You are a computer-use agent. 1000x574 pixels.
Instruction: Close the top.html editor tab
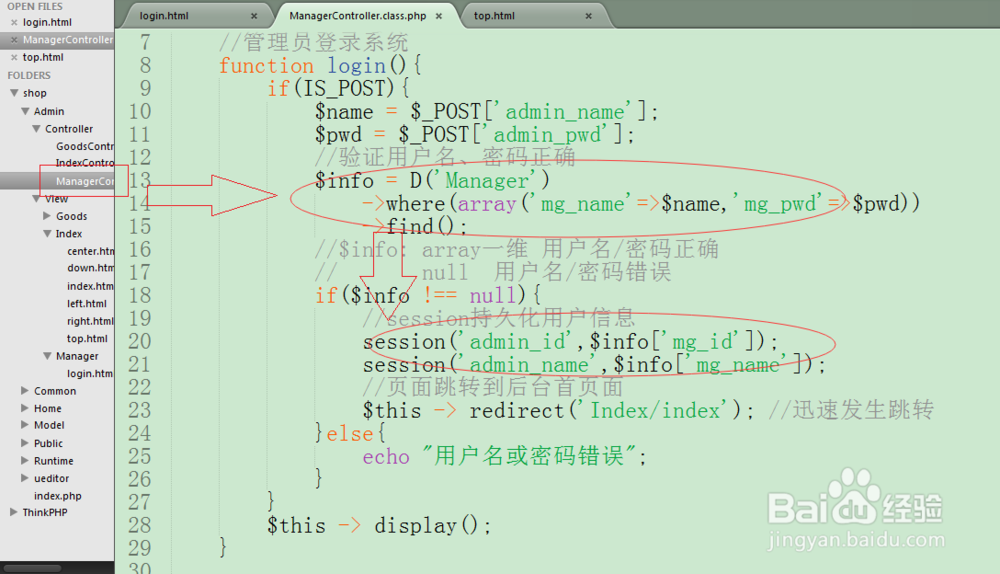(x=589, y=16)
